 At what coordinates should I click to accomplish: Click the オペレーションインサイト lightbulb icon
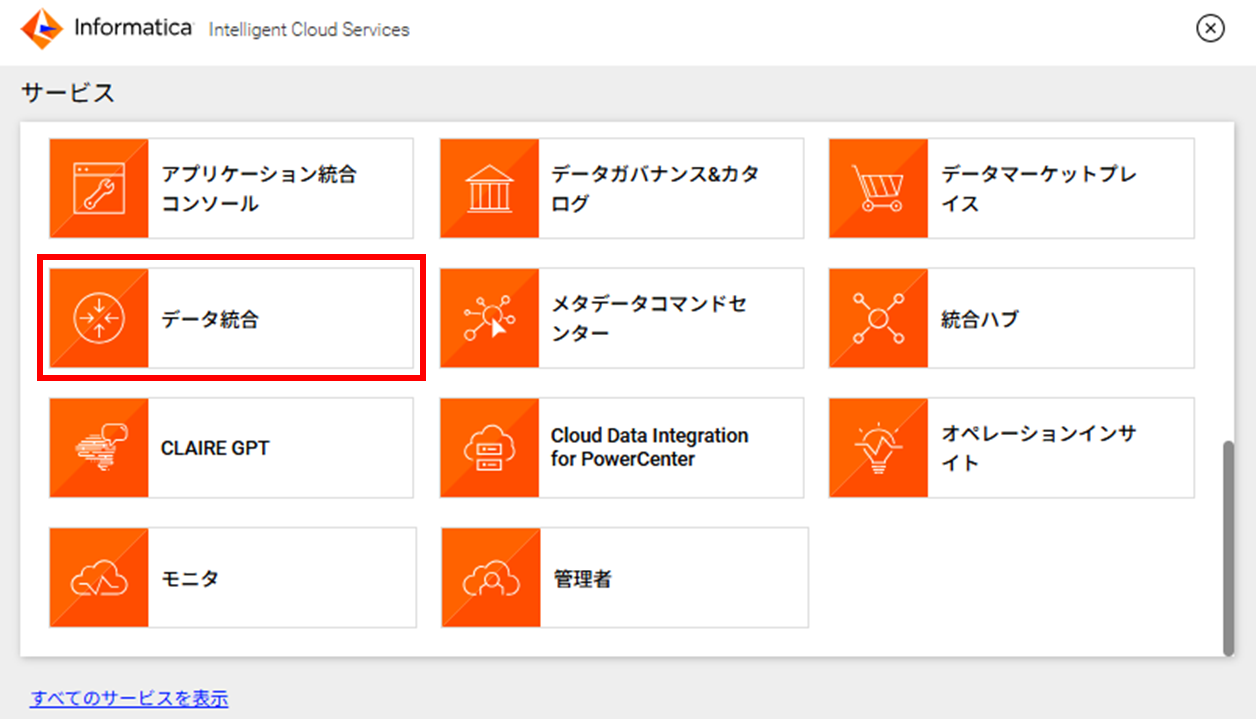point(878,448)
